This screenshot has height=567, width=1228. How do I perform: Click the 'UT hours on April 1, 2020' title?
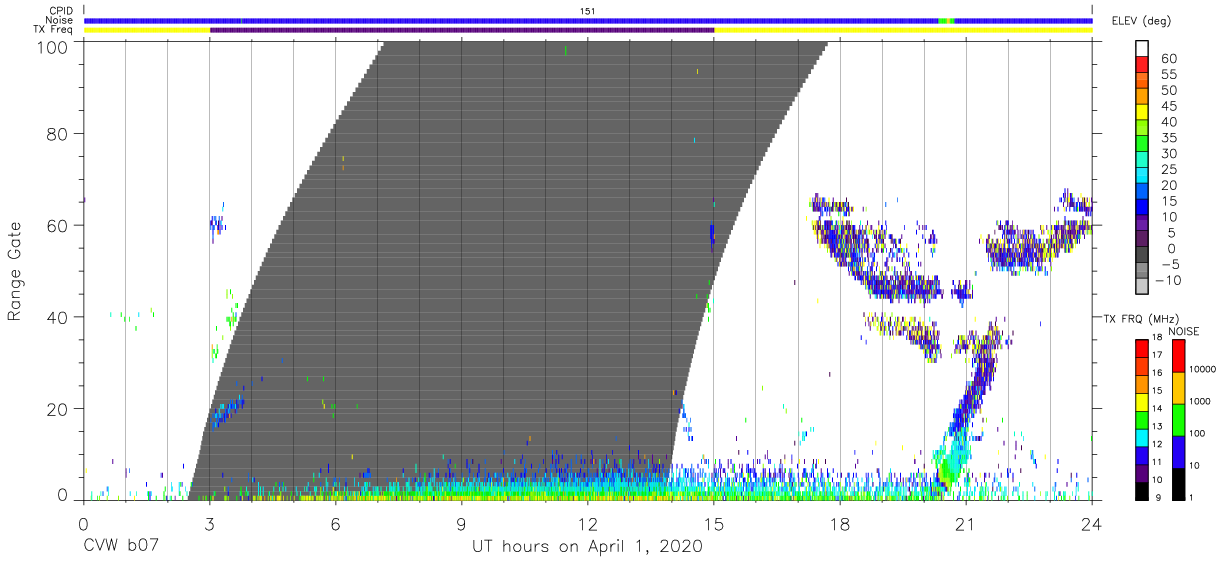tap(587, 548)
